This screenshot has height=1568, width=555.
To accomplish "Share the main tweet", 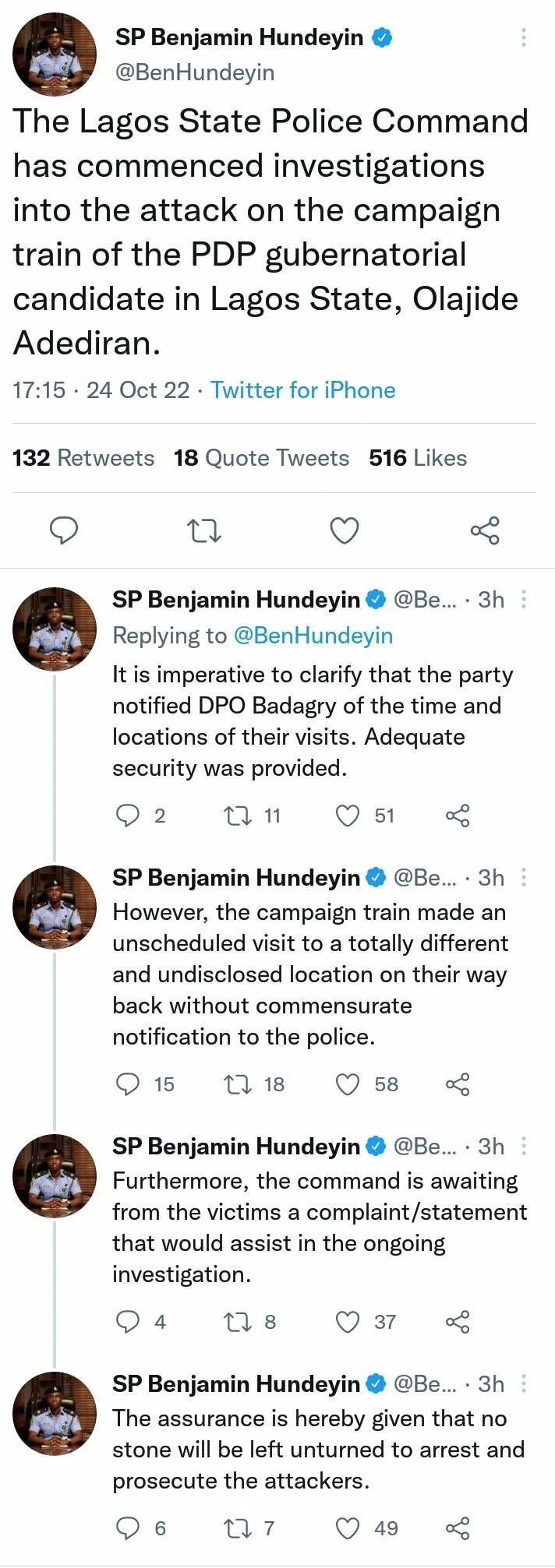I will 484,530.
